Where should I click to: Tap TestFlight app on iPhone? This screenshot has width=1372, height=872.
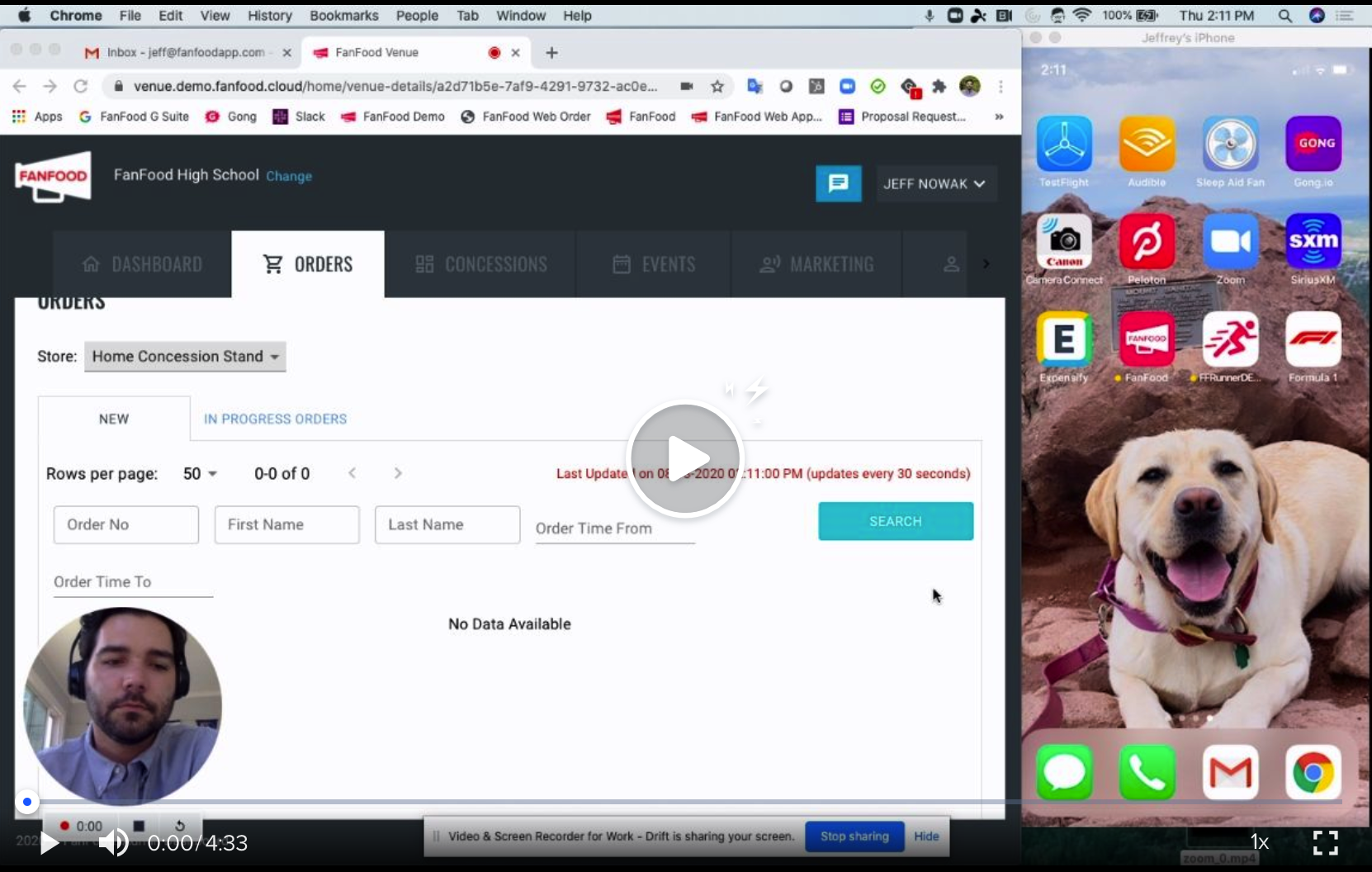click(1064, 144)
